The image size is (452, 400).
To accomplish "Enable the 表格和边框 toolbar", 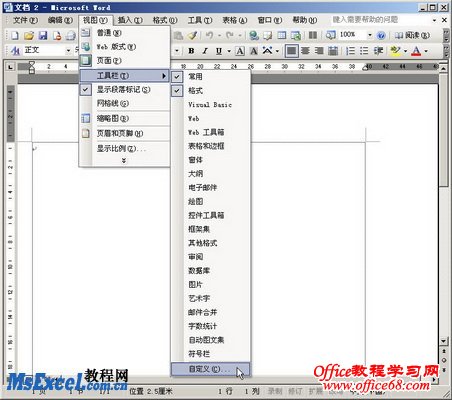I will (211, 146).
